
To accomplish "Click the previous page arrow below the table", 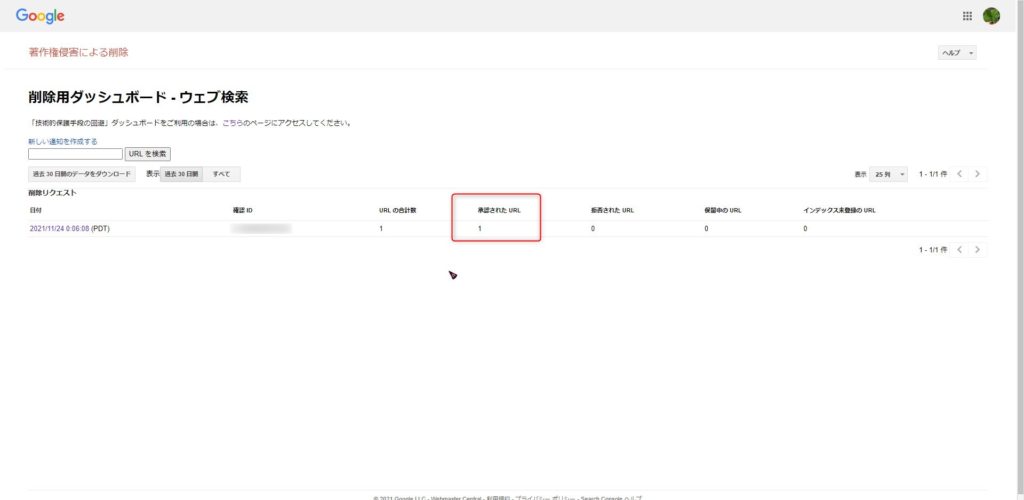I will [x=959, y=250].
